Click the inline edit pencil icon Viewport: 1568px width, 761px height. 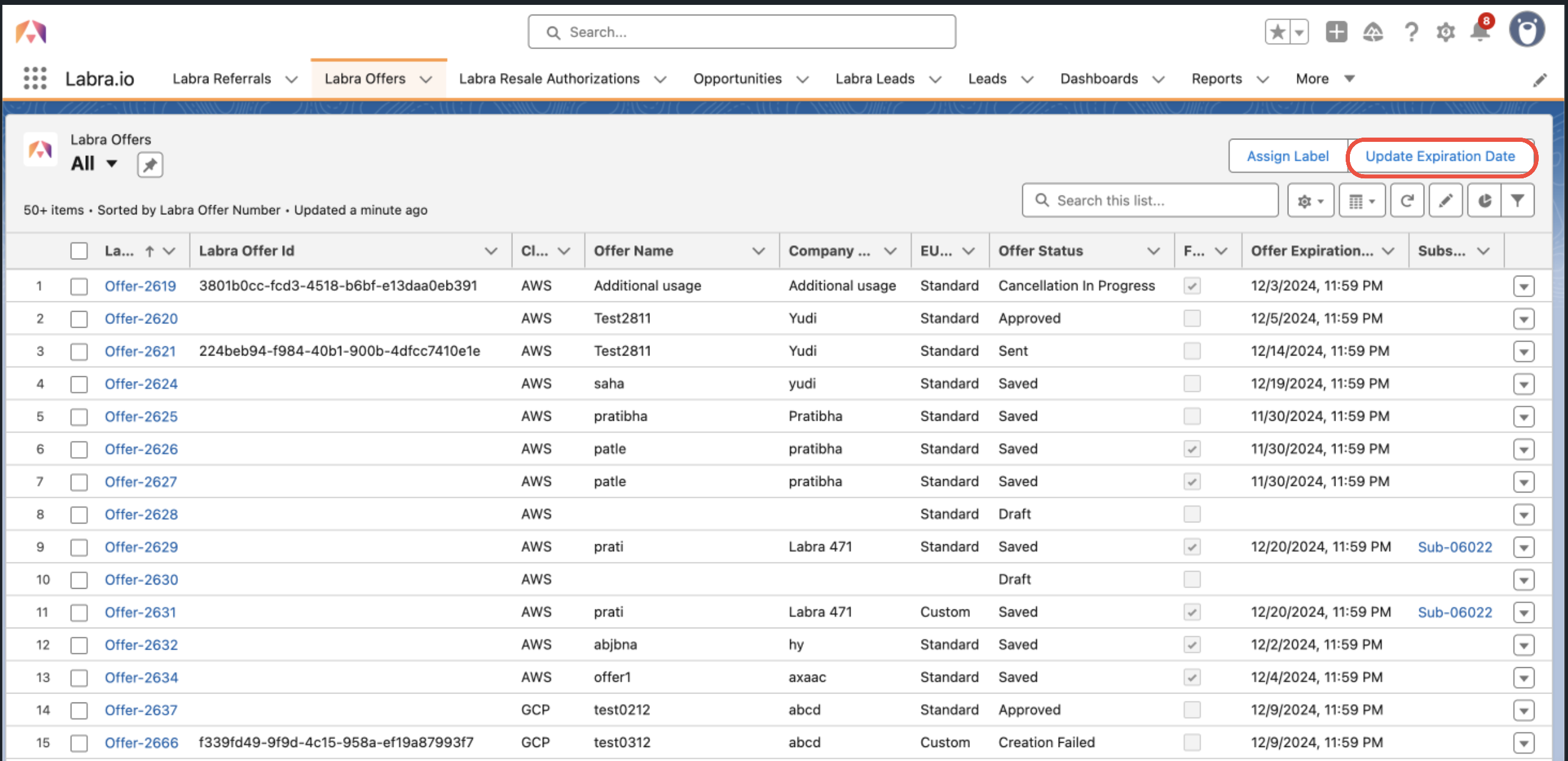click(x=1446, y=200)
